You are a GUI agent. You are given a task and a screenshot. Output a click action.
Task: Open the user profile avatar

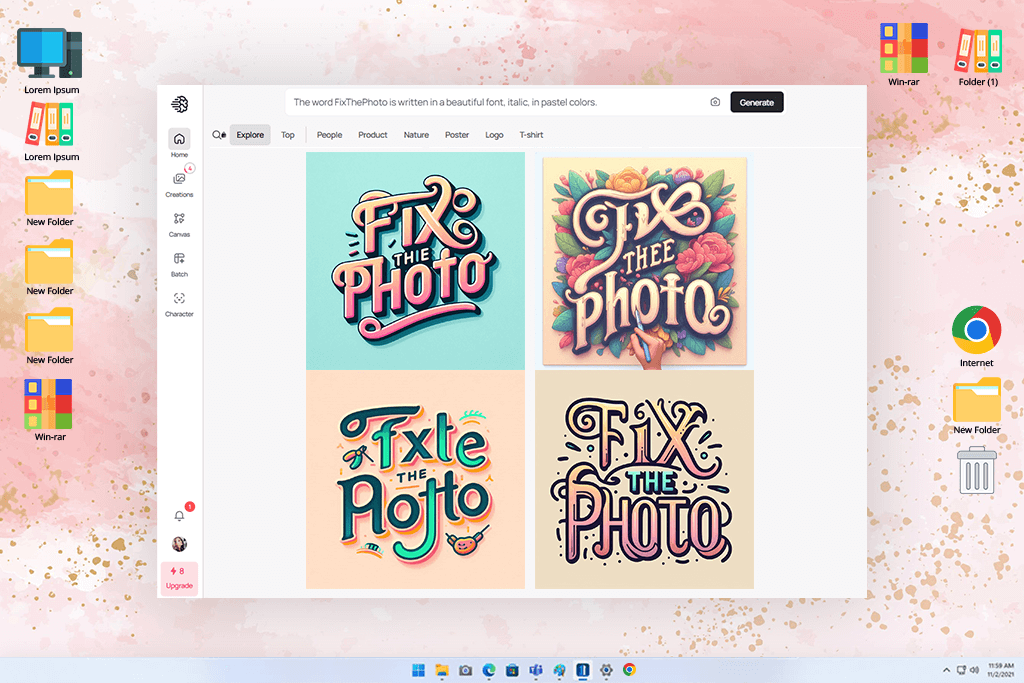tap(180, 544)
